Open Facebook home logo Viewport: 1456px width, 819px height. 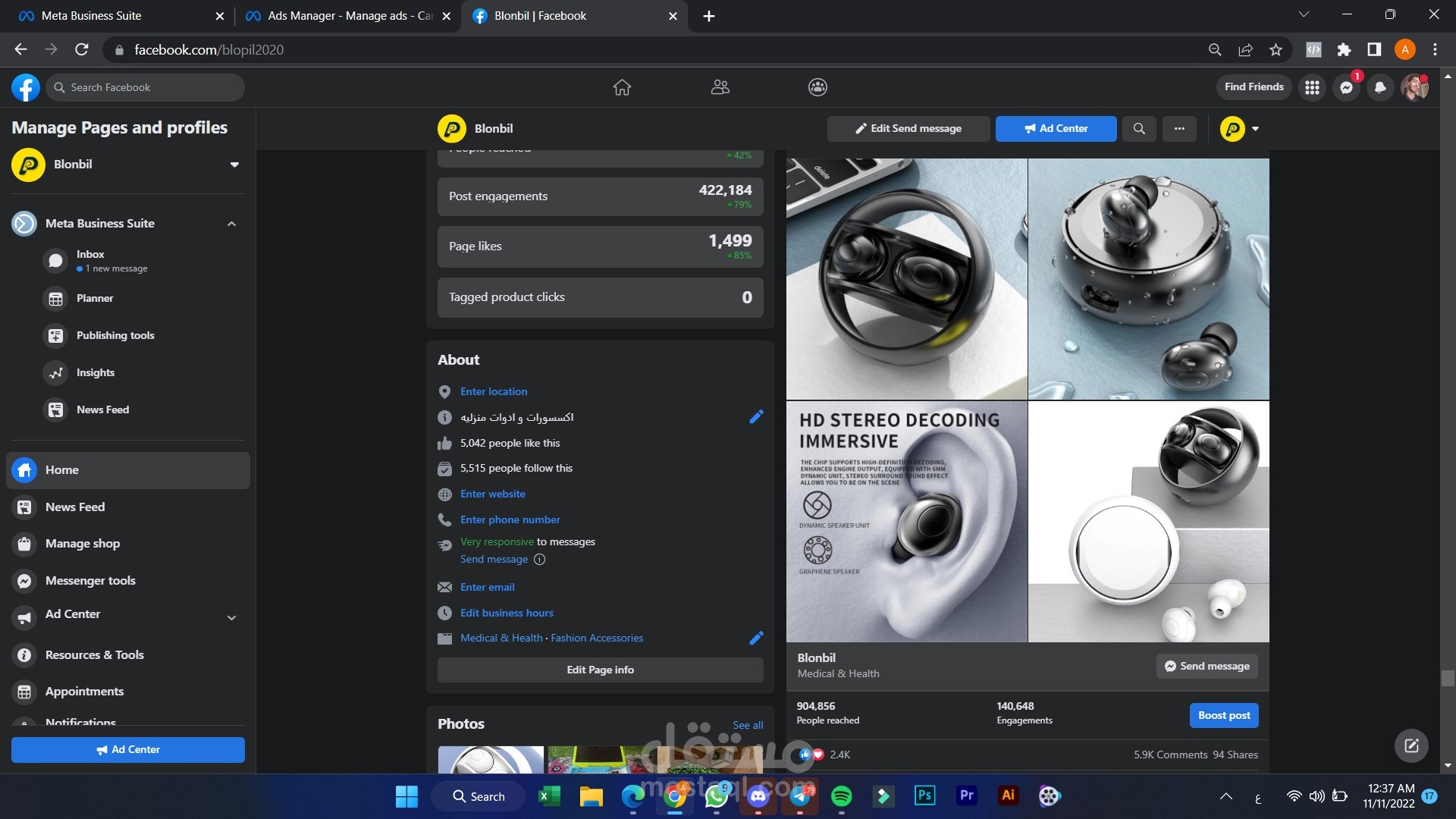coord(25,87)
